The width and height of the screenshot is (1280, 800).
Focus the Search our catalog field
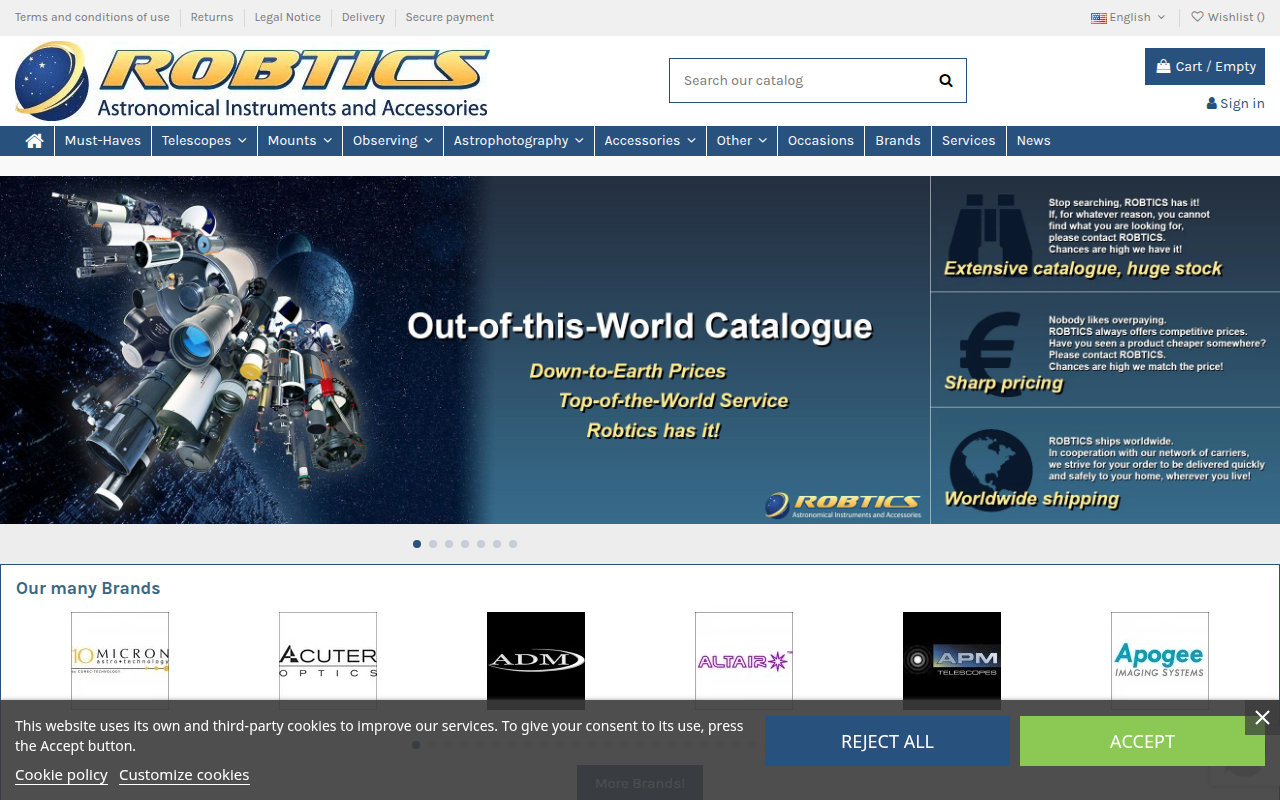pyautogui.click(x=818, y=81)
